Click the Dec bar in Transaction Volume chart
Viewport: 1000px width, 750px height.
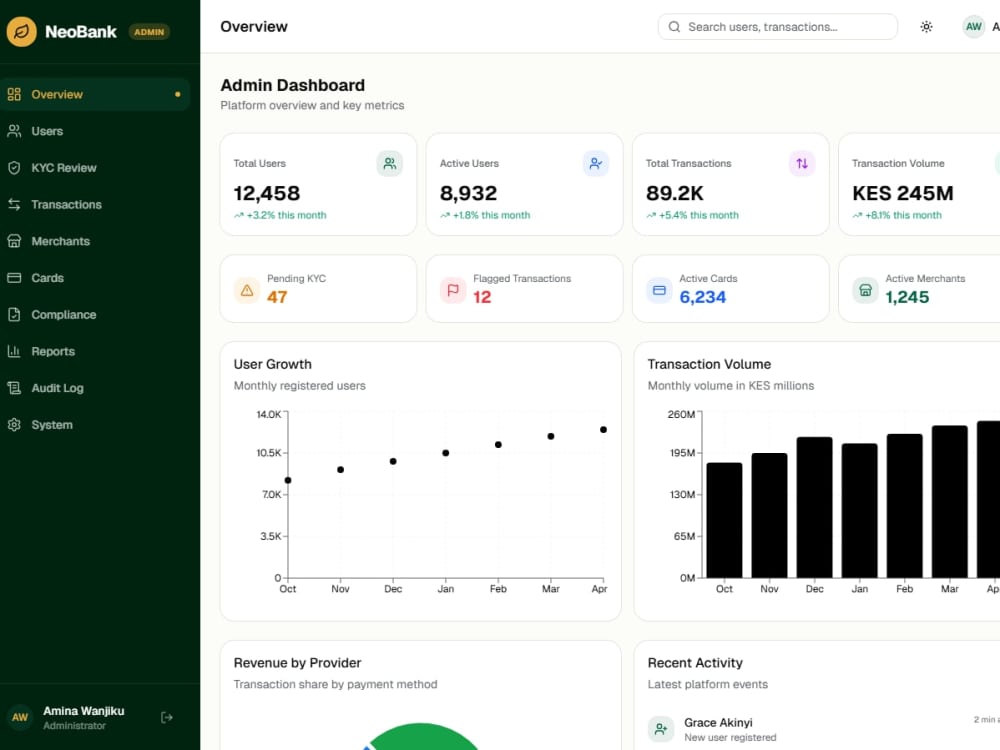point(814,507)
